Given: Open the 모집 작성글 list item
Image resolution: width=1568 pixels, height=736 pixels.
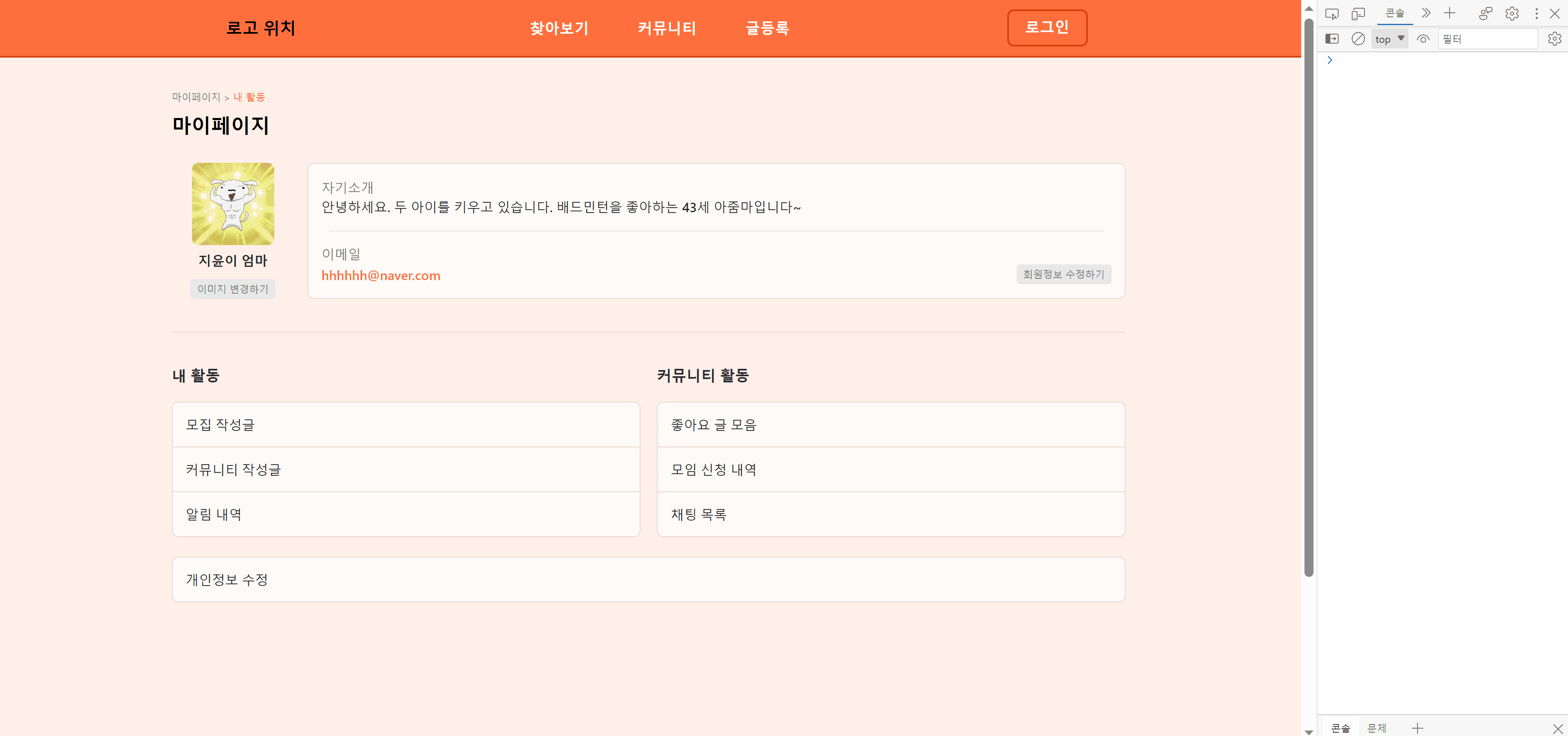Looking at the screenshot, I should [406, 424].
